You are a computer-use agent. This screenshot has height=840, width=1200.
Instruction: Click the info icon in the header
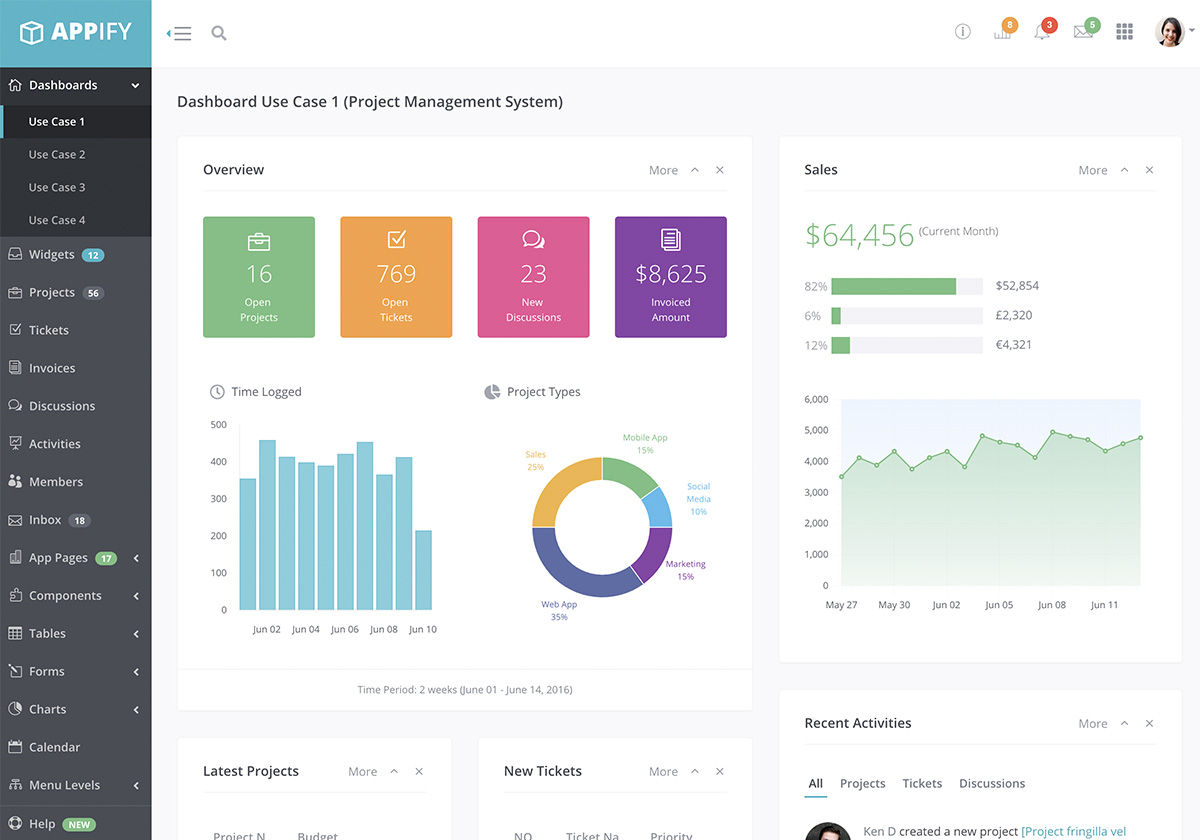point(962,31)
